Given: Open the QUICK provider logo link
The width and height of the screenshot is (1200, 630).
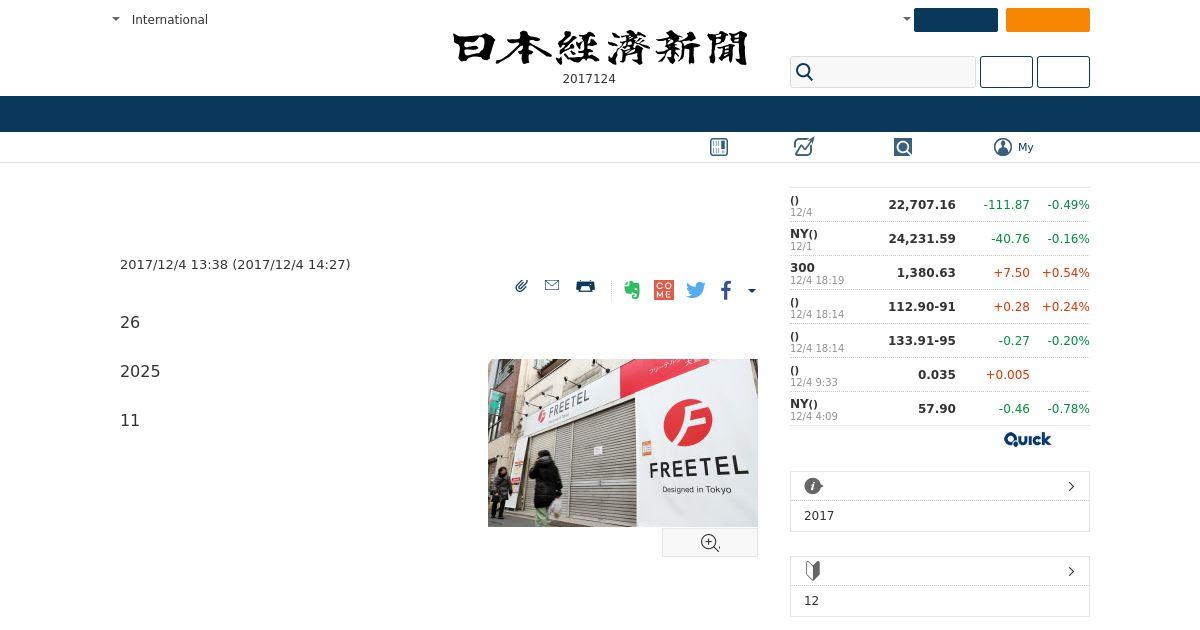Looking at the screenshot, I should [1027, 439].
